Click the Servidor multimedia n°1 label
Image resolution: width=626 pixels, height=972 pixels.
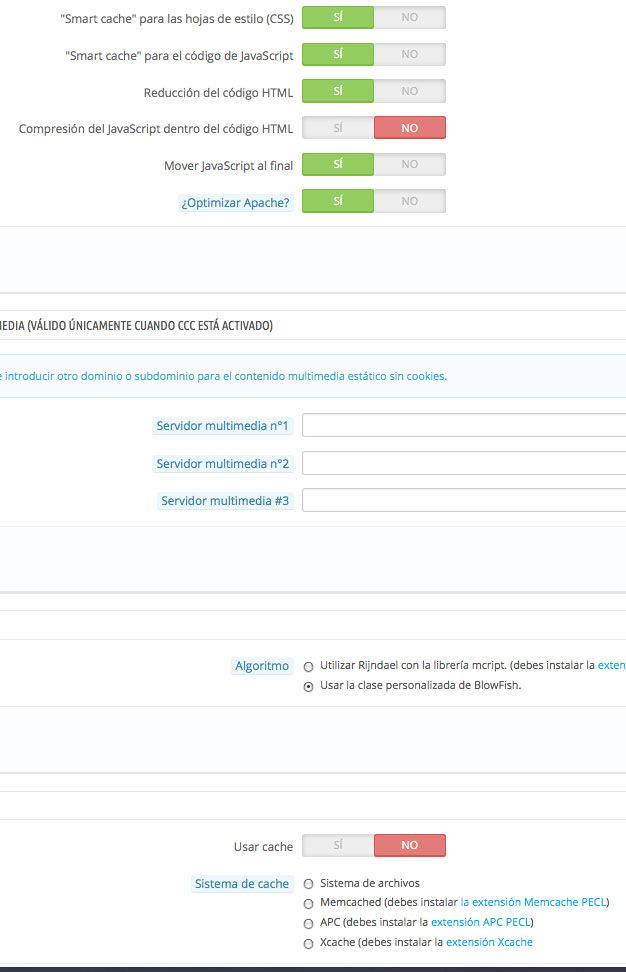223,426
